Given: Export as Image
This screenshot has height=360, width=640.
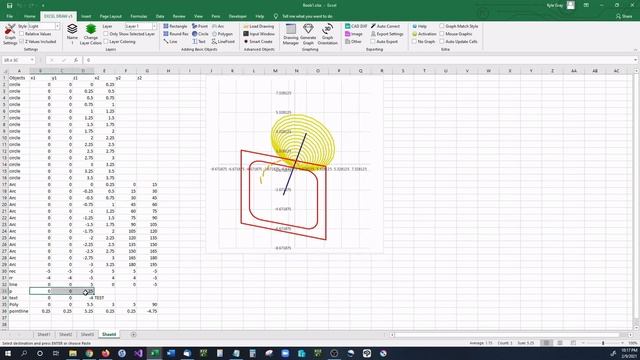Looking at the screenshot, I should (x=353, y=34).
